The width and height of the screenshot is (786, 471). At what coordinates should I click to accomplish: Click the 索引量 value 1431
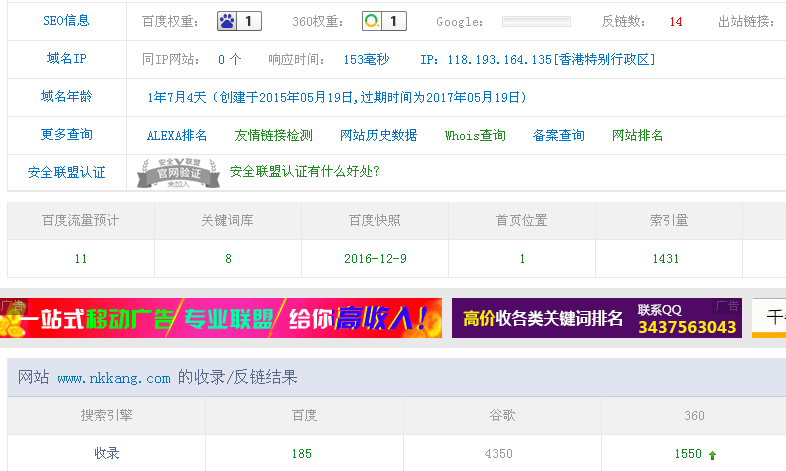[x=665, y=259]
